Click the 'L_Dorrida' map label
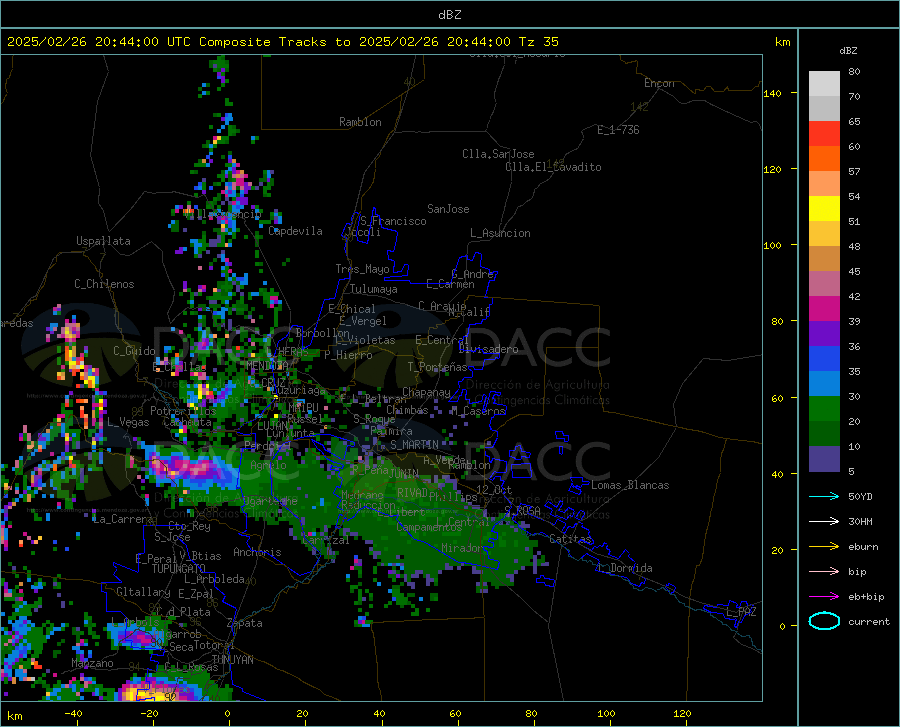Screen dimensions: 900x727 point(624,568)
